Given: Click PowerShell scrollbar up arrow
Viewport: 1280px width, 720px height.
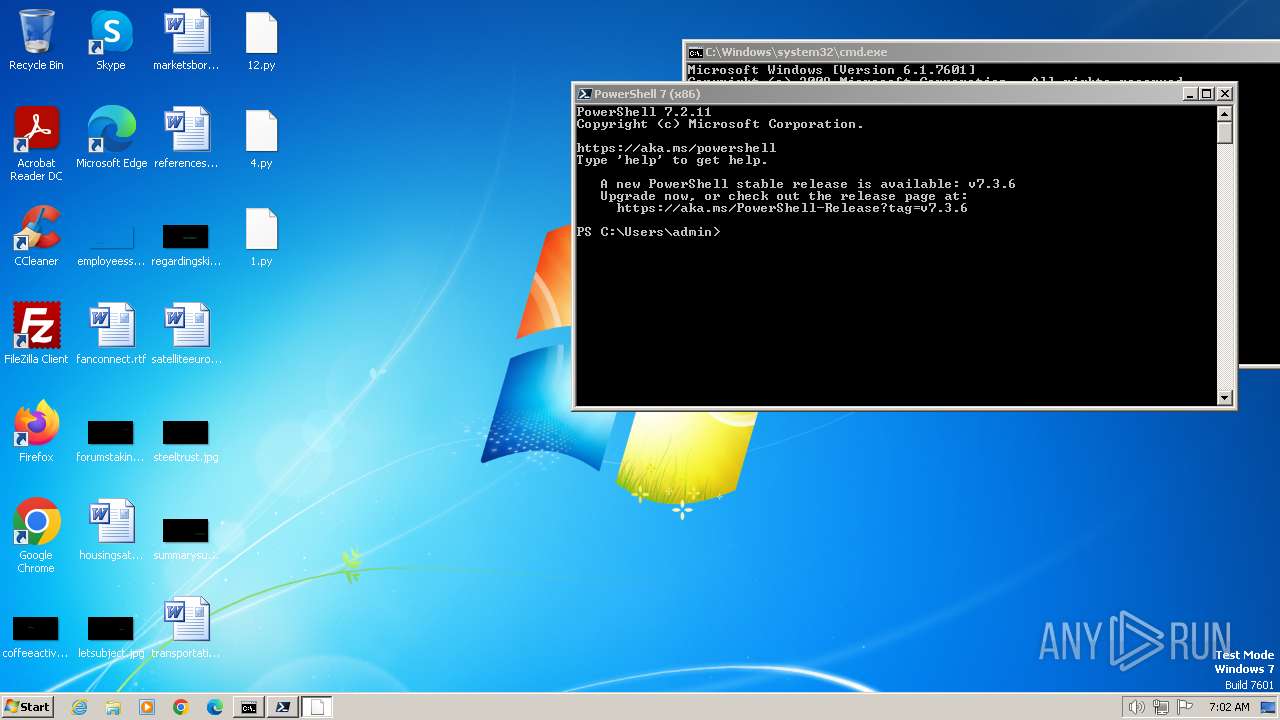Looking at the screenshot, I should (1225, 113).
